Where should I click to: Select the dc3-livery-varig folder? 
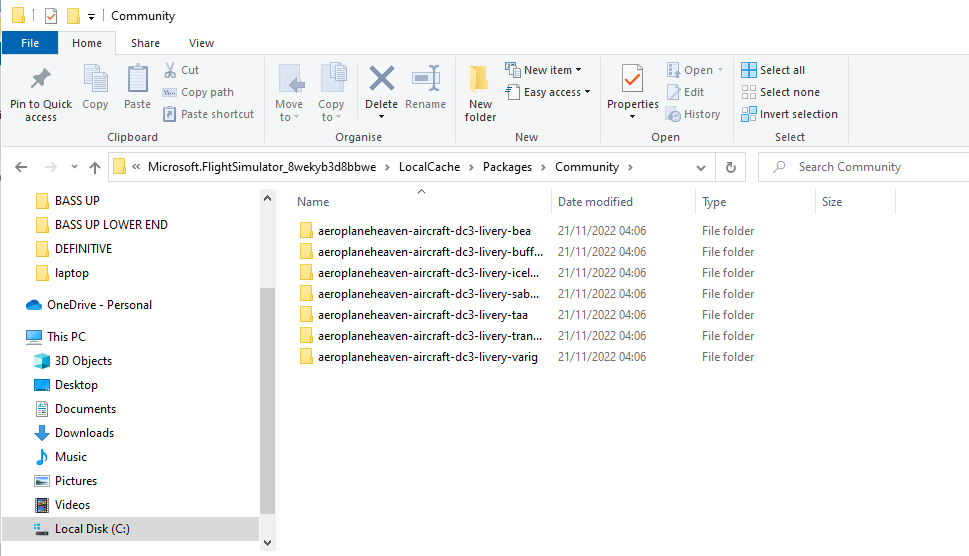428,356
